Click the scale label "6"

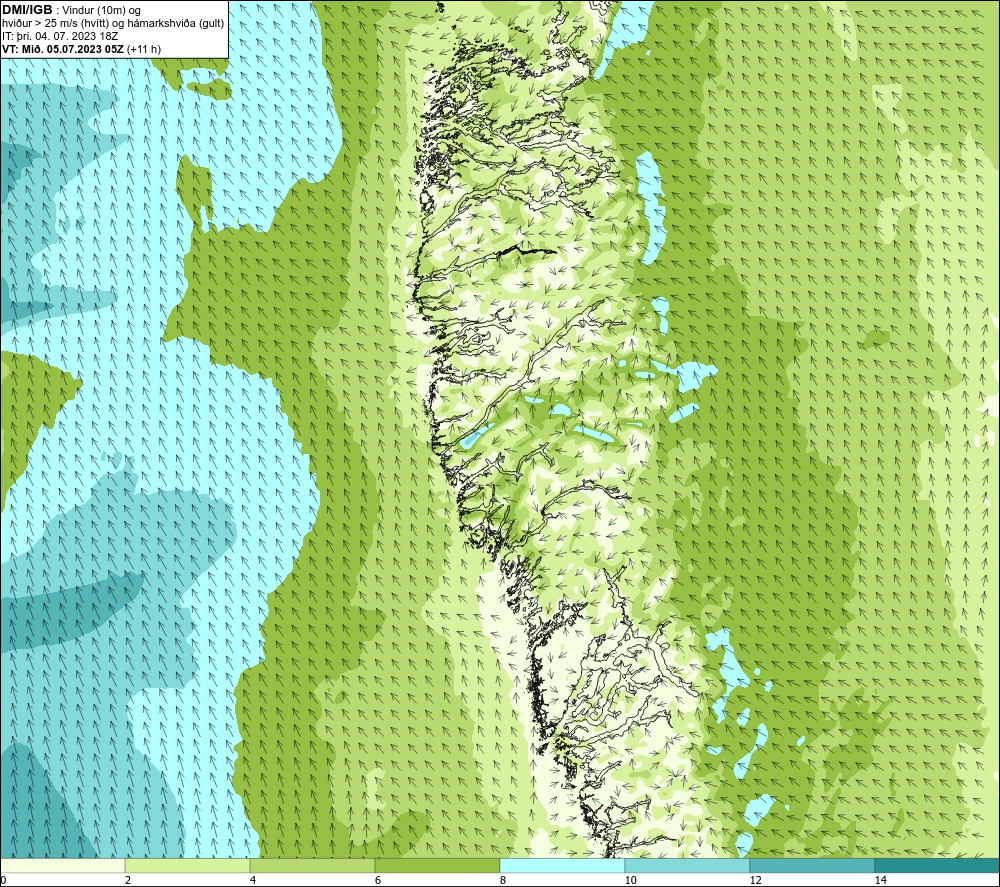pos(378,880)
